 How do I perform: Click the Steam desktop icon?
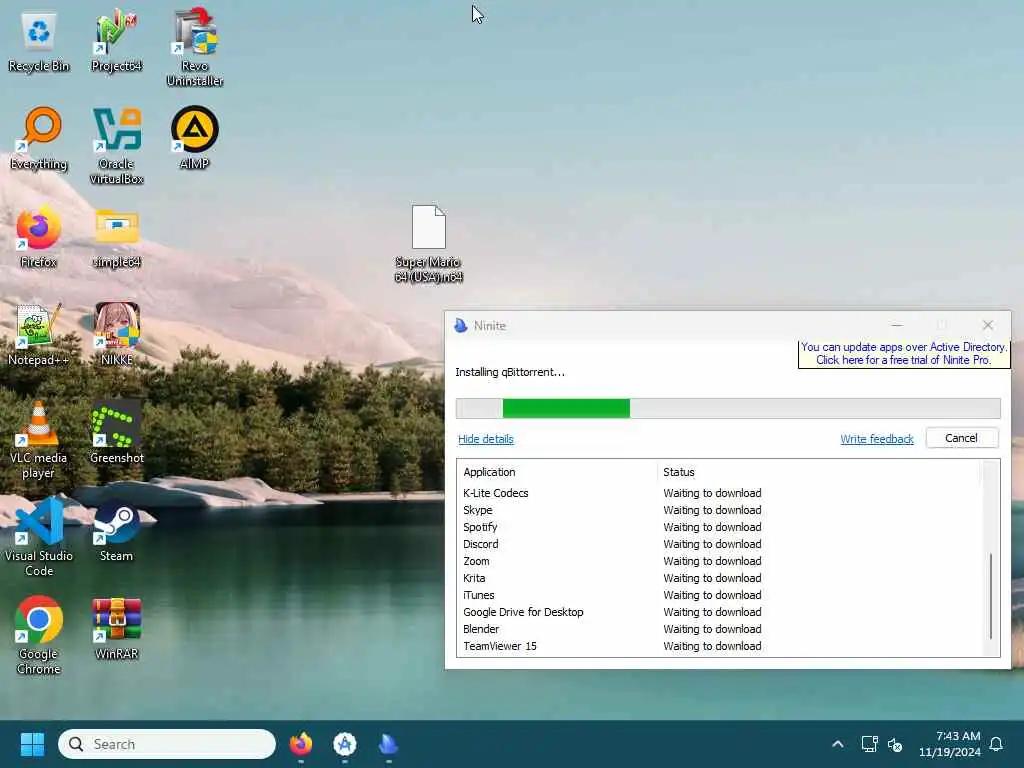116,530
